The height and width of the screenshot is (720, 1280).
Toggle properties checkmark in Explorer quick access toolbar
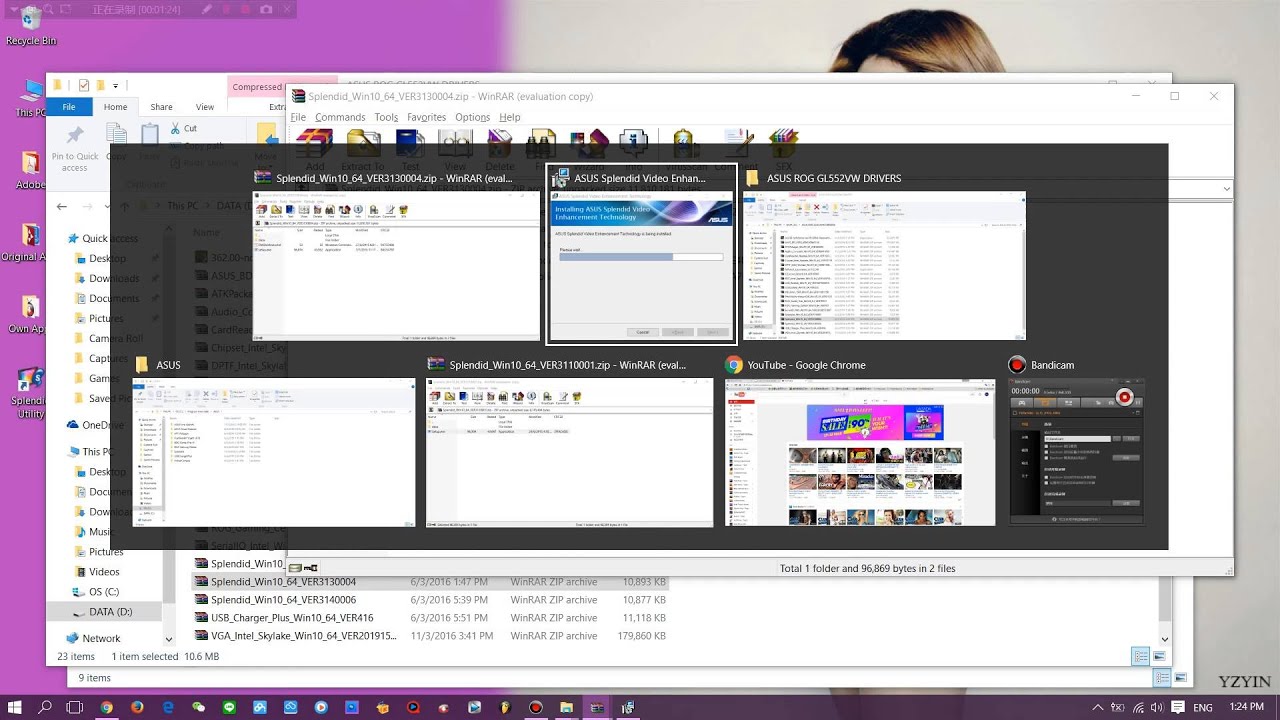(84, 86)
